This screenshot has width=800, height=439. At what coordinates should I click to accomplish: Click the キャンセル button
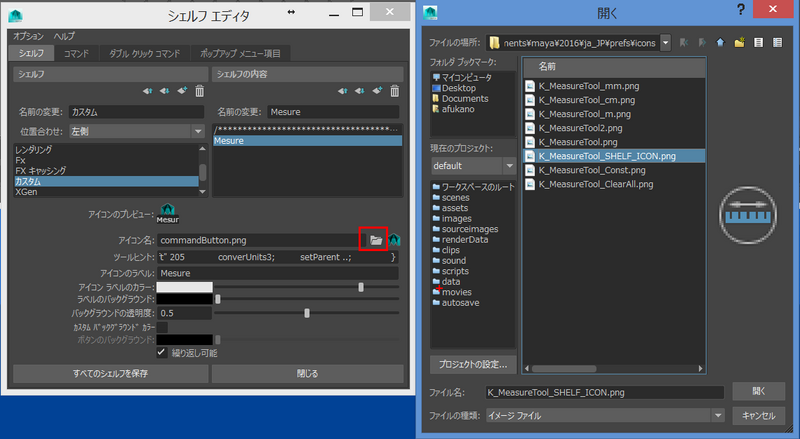click(x=759, y=416)
